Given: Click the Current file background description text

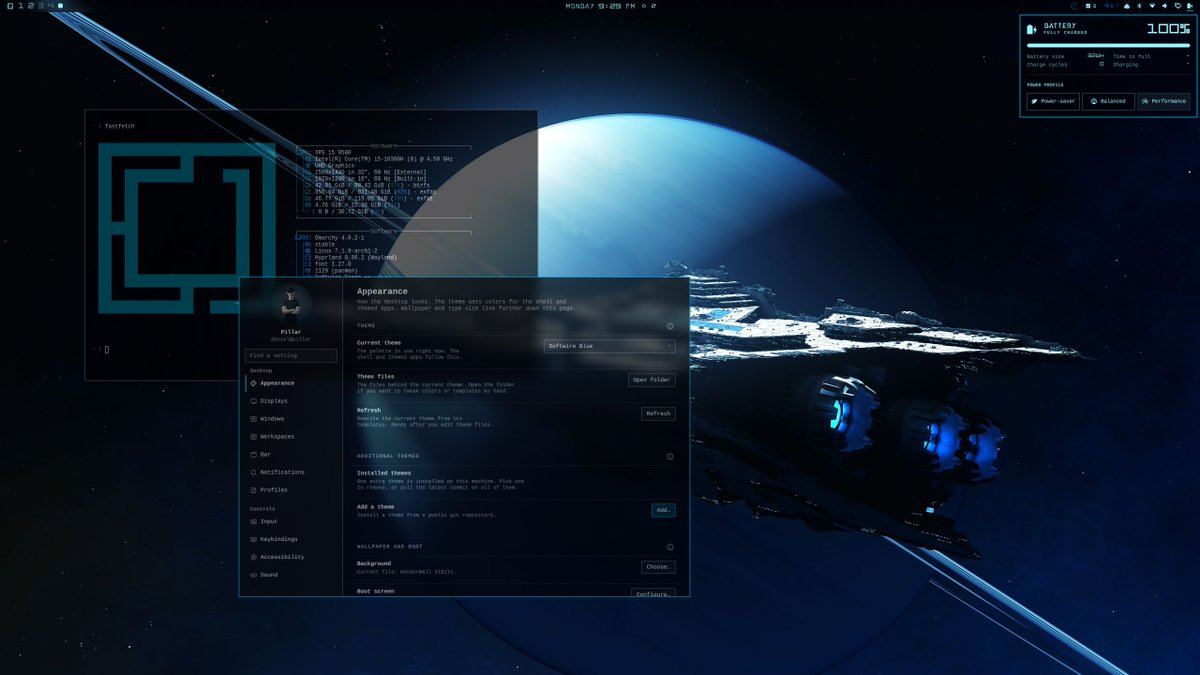Looking at the screenshot, I should (406, 571).
